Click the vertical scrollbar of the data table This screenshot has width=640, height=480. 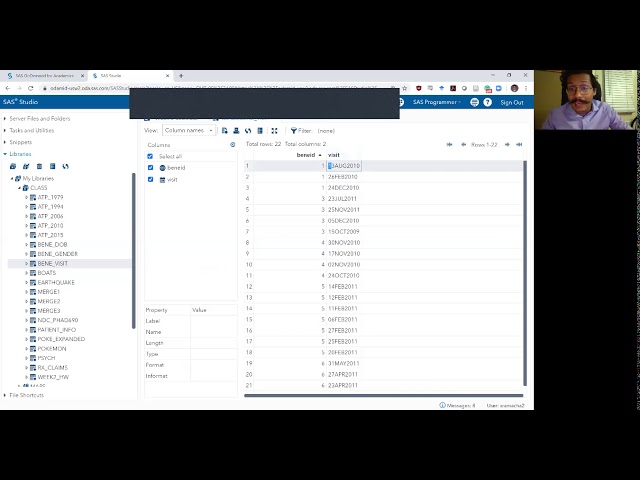[x=525, y=273]
